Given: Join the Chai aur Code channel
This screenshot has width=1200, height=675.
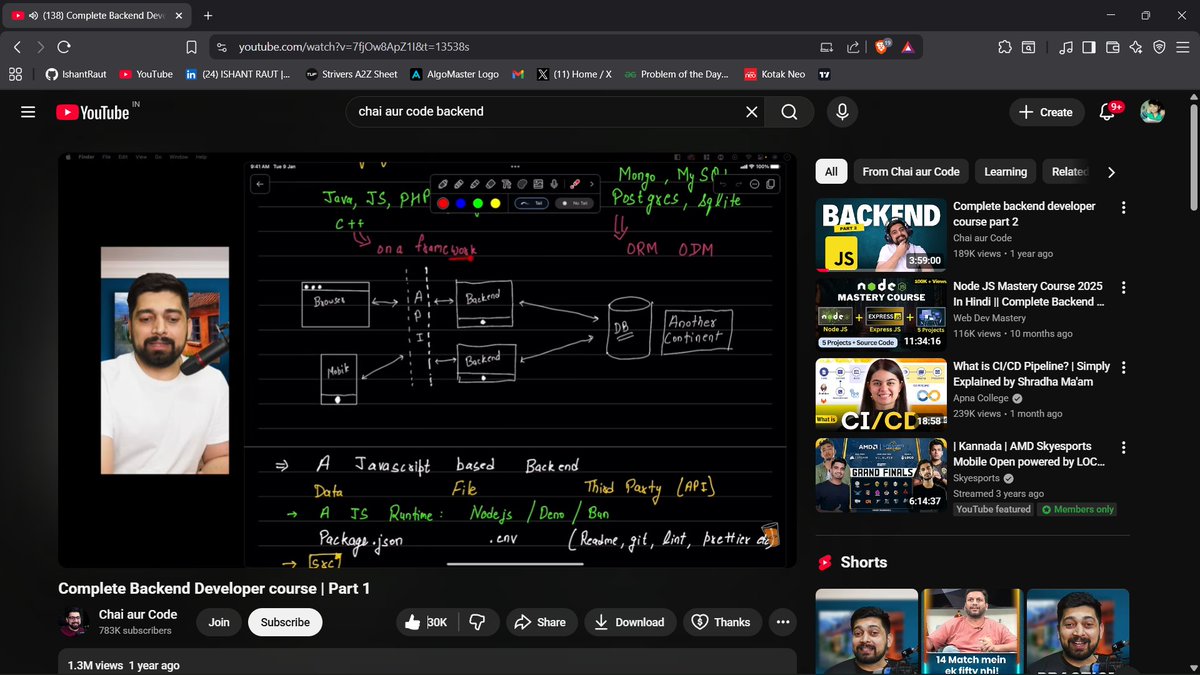Looking at the screenshot, I should click(219, 622).
